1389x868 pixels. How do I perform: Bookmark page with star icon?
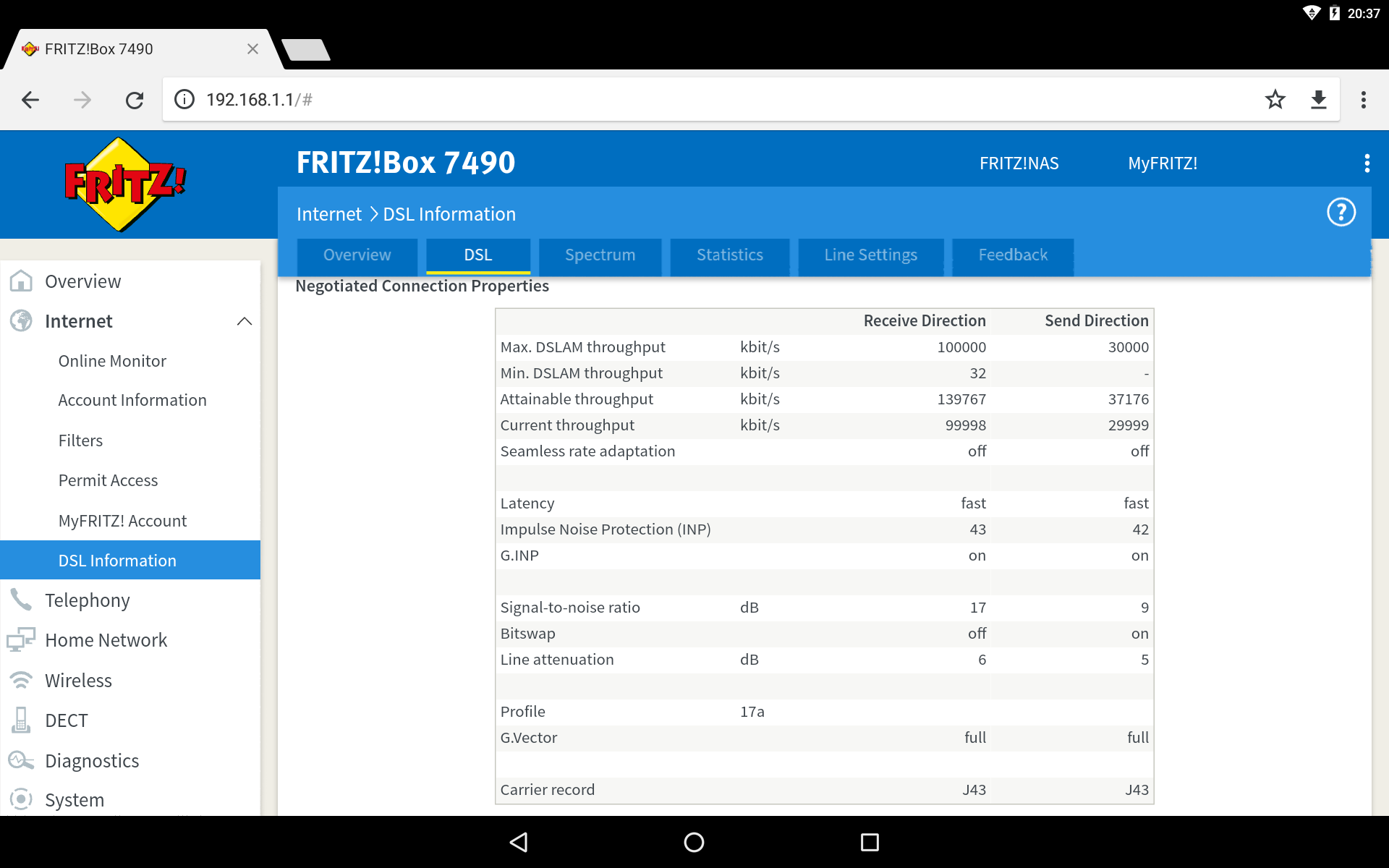tap(1275, 100)
